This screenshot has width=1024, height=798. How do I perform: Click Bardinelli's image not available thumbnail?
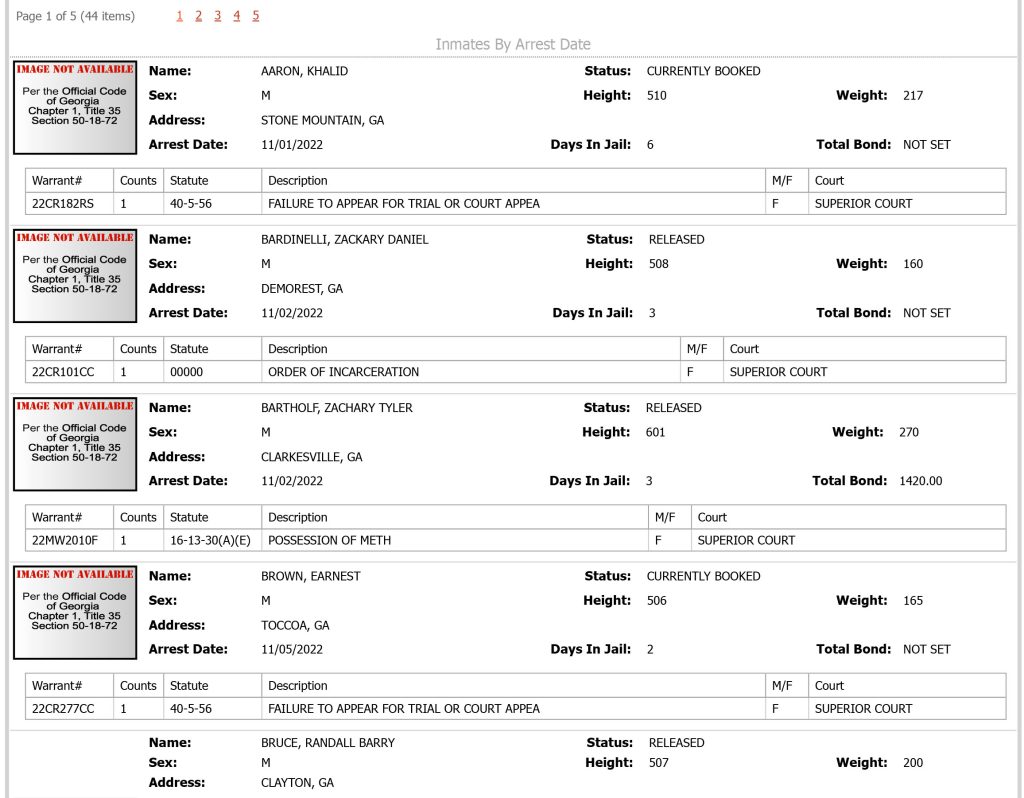(x=75, y=276)
